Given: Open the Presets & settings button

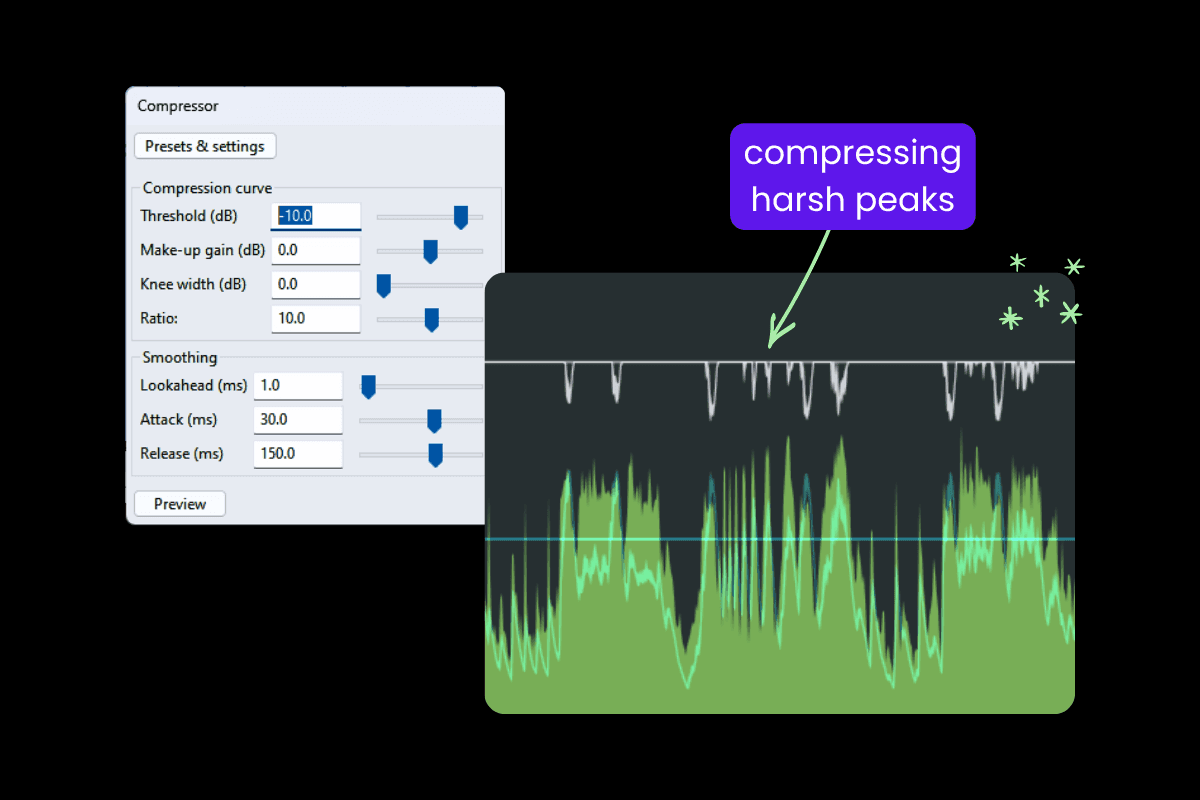Looking at the screenshot, I should click(205, 146).
